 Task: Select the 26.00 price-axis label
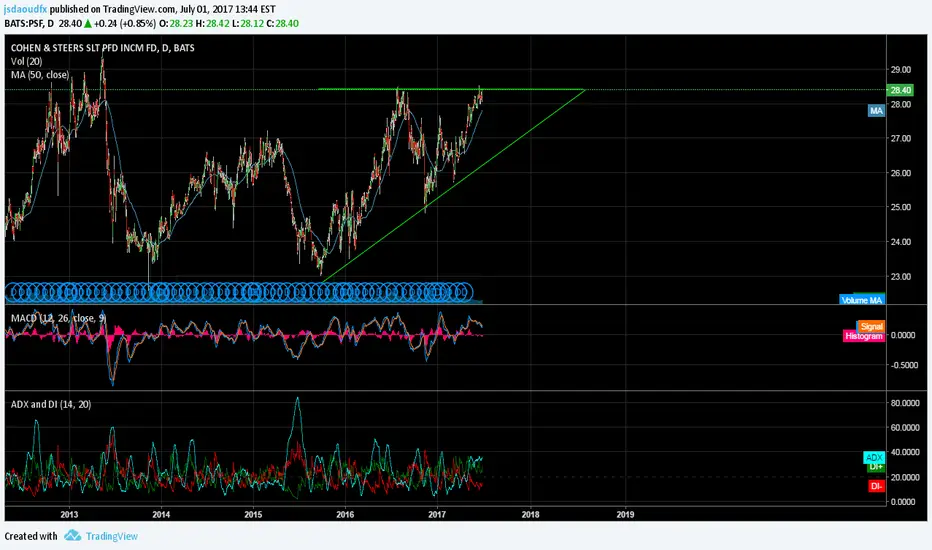click(900, 173)
